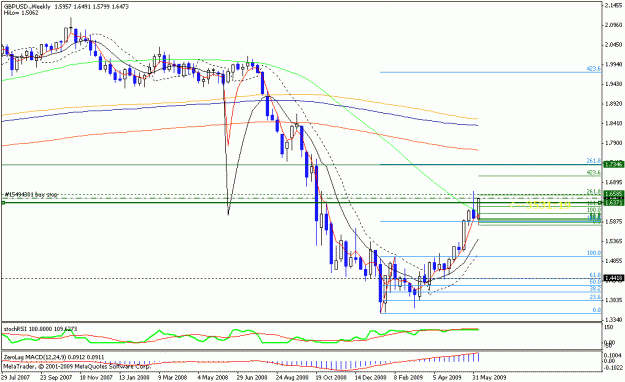Click the MetaTrader MetaQuotes copyright text
The image size is (625, 382).
coord(77,366)
